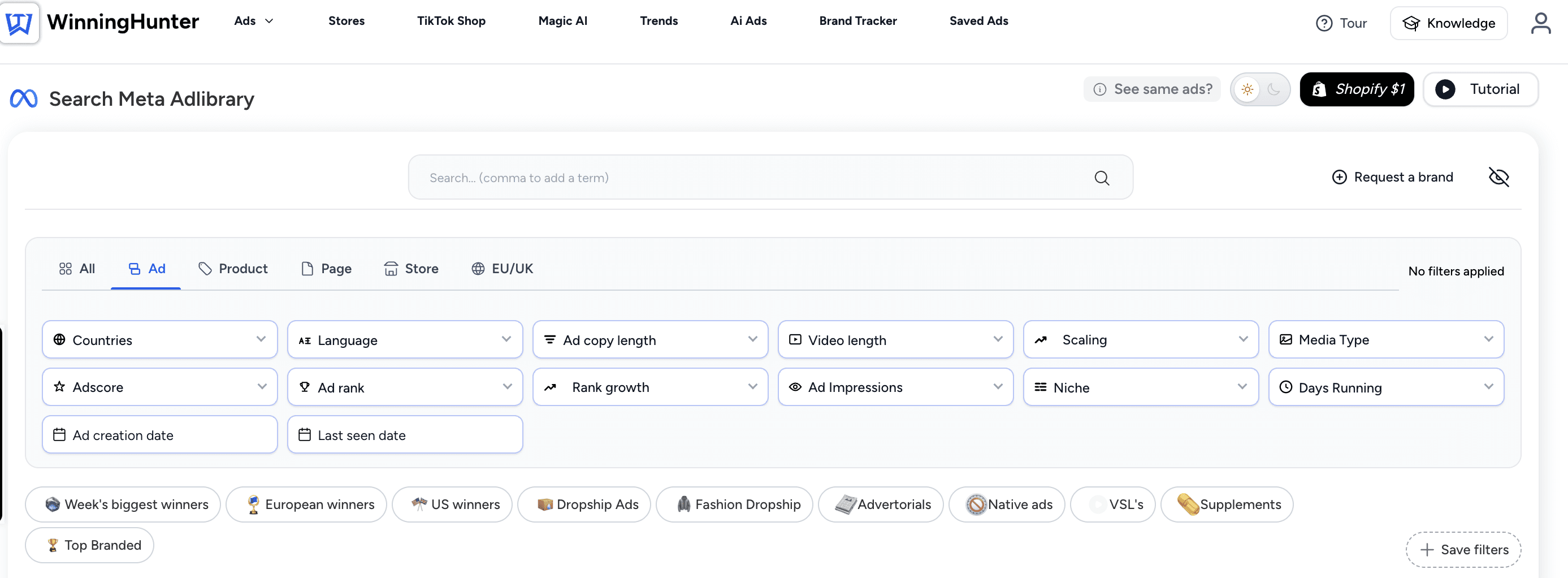Open Brand Tracker in the navigation
Viewport: 1568px width, 578px height.
coord(857,21)
